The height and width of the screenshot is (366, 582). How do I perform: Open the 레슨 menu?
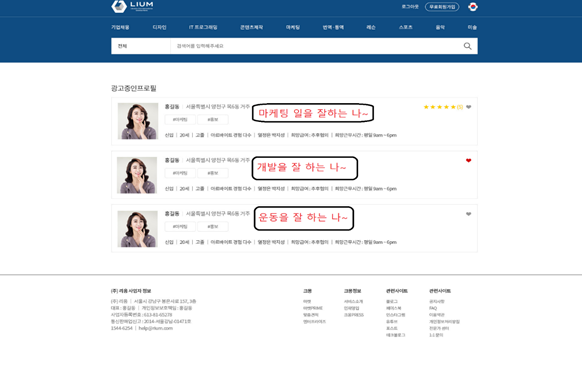click(371, 27)
